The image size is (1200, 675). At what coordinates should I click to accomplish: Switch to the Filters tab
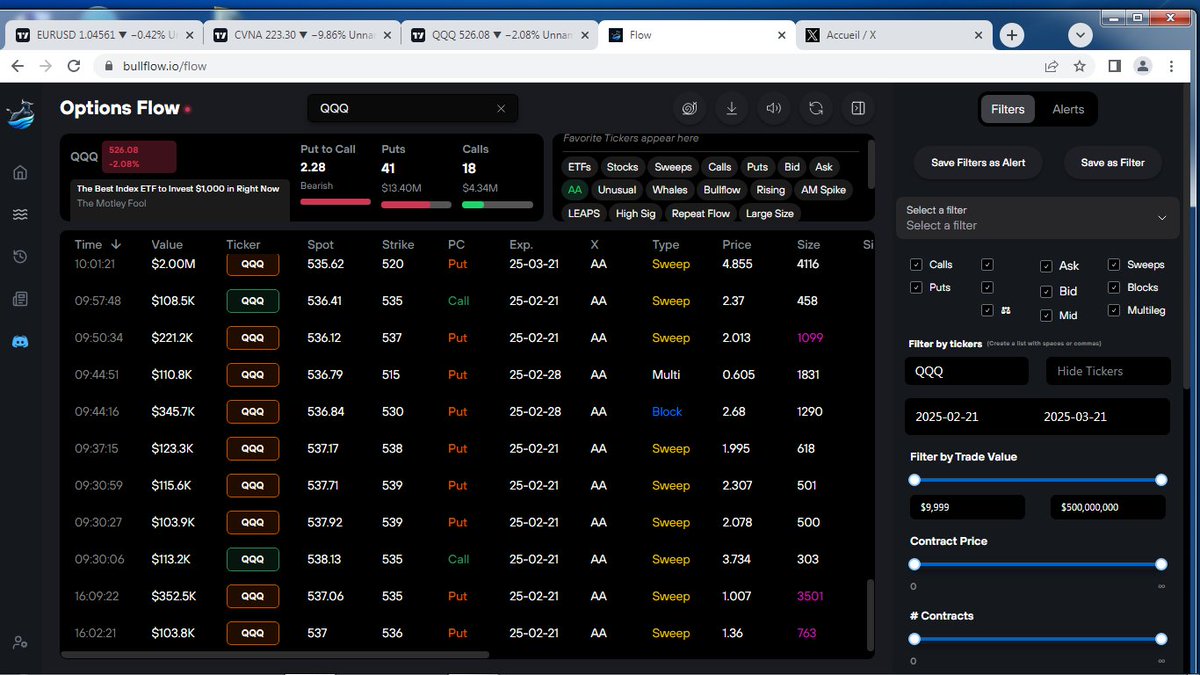(1008, 109)
